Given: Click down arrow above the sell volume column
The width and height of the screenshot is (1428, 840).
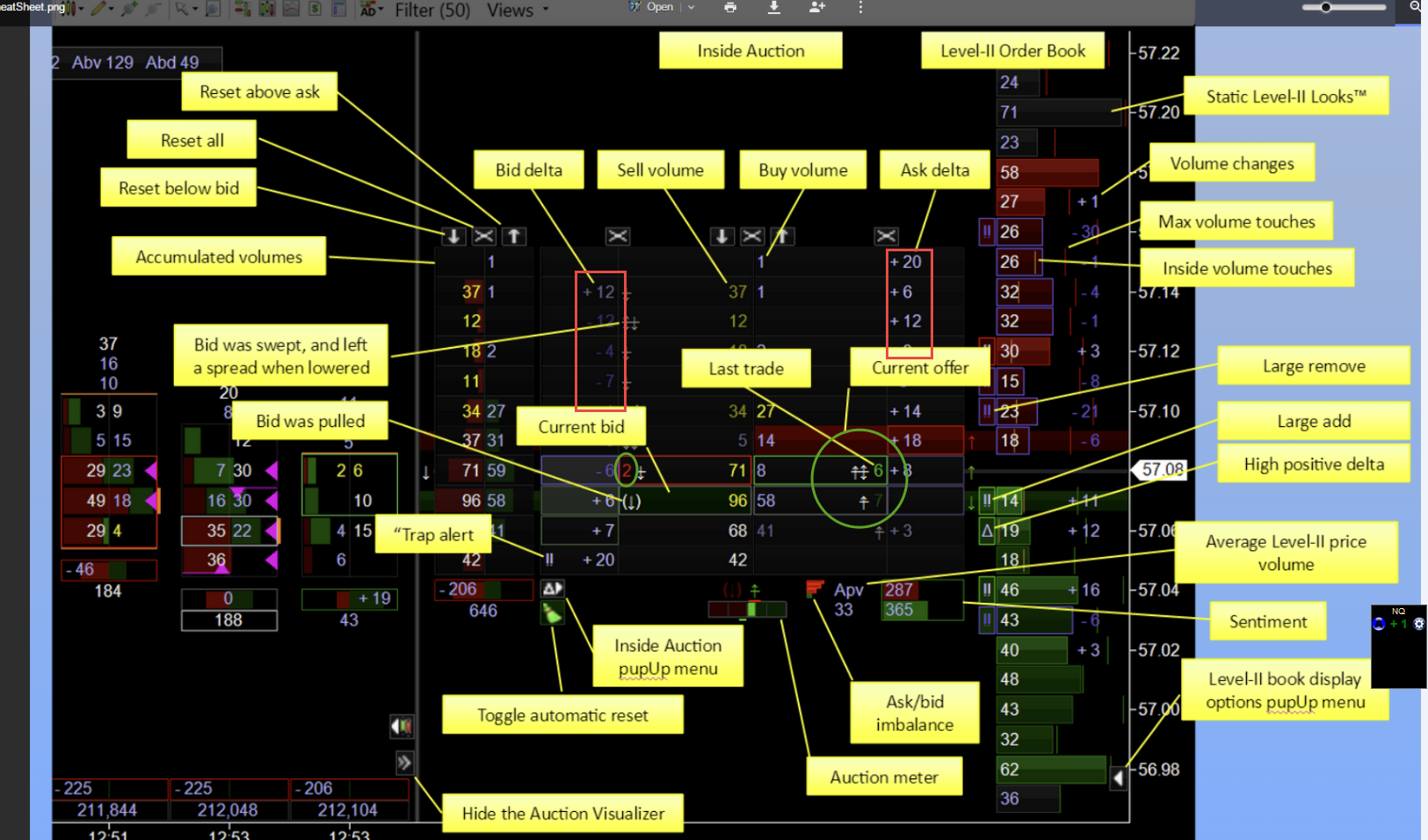Looking at the screenshot, I should (x=721, y=235).
